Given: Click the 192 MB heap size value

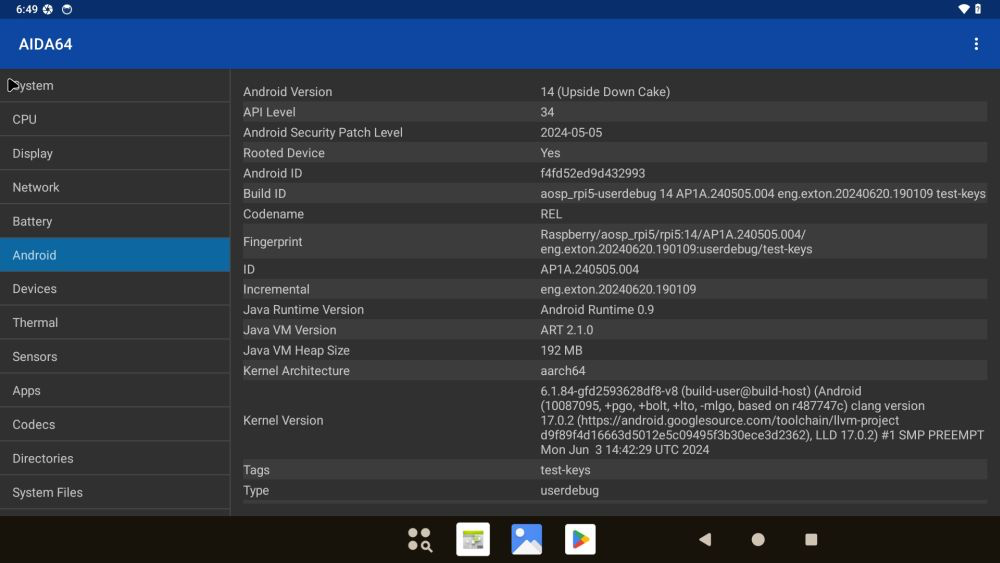Looking at the screenshot, I should [561, 351].
